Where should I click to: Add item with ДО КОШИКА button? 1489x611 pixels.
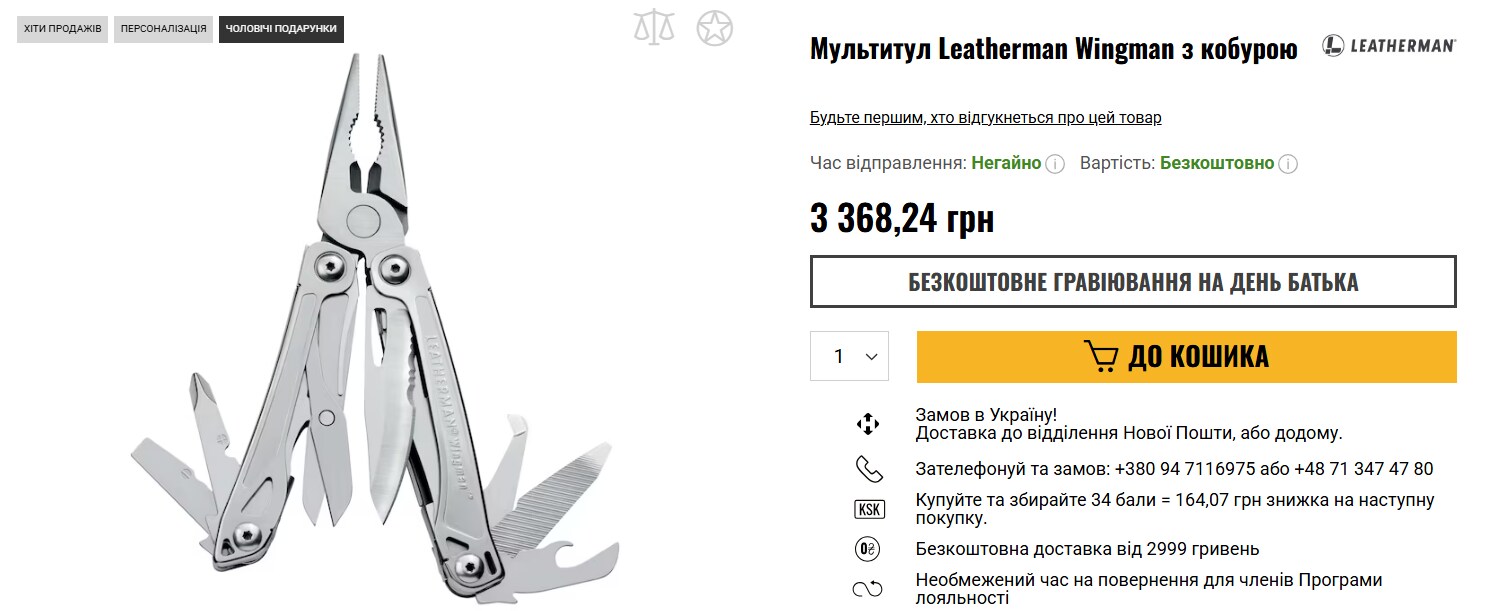pyautogui.click(x=1186, y=357)
